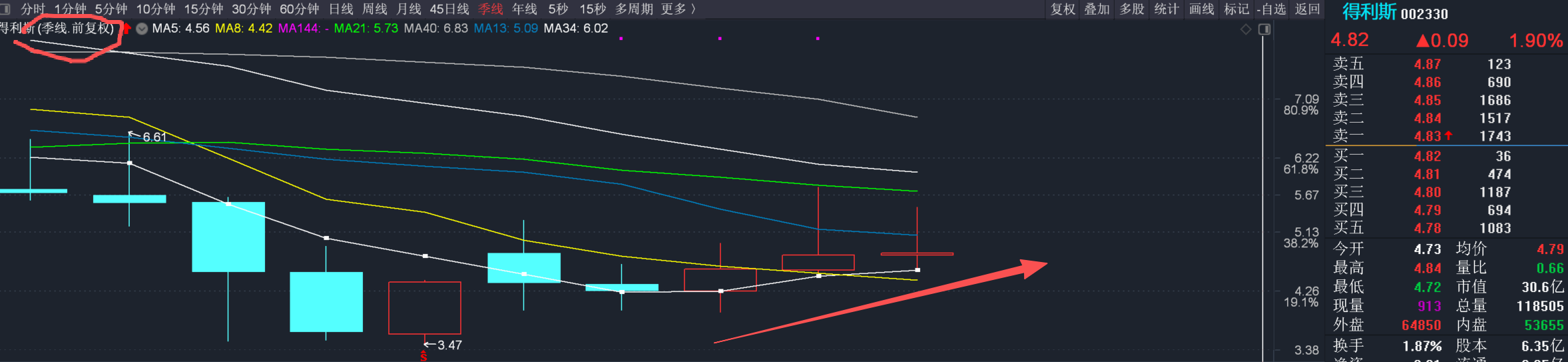The width and height of the screenshot is (1568, 362).
Task: Click the red up arrow beside 季线.前复权
Action: click(x=126, y=28)
